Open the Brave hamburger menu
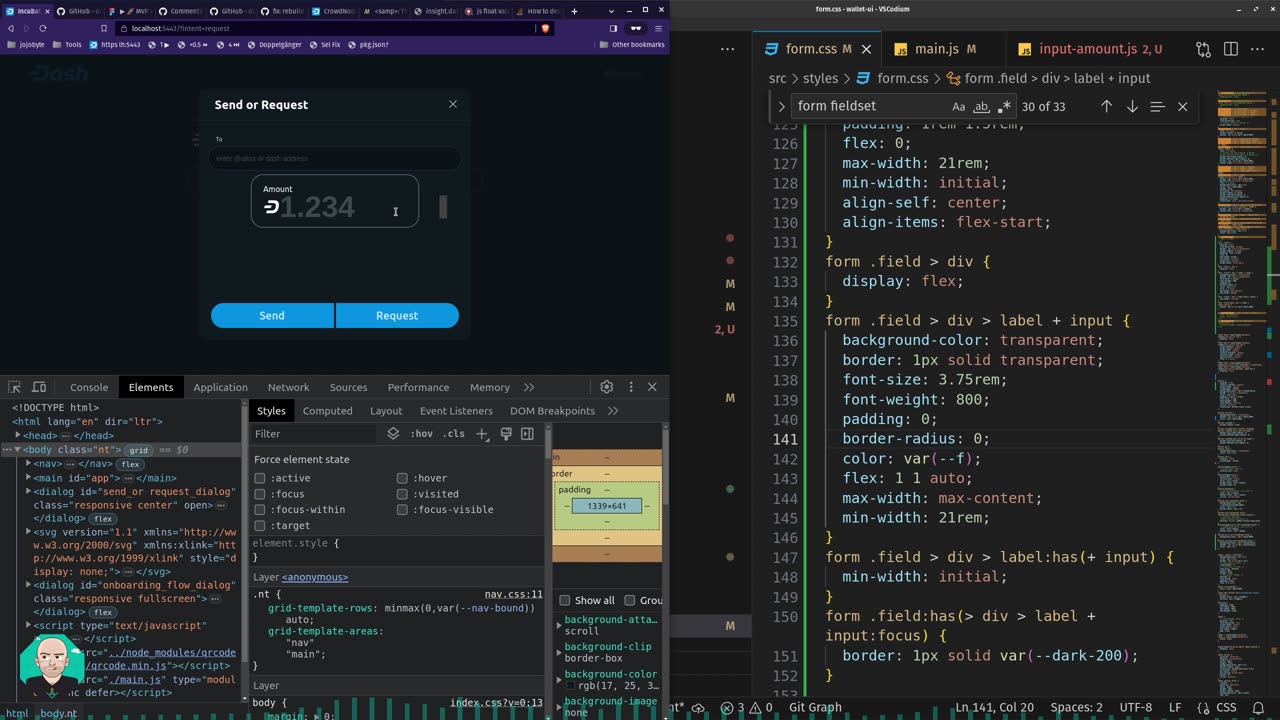Viewport: 1280px width, 720px height. click(659, 28)
